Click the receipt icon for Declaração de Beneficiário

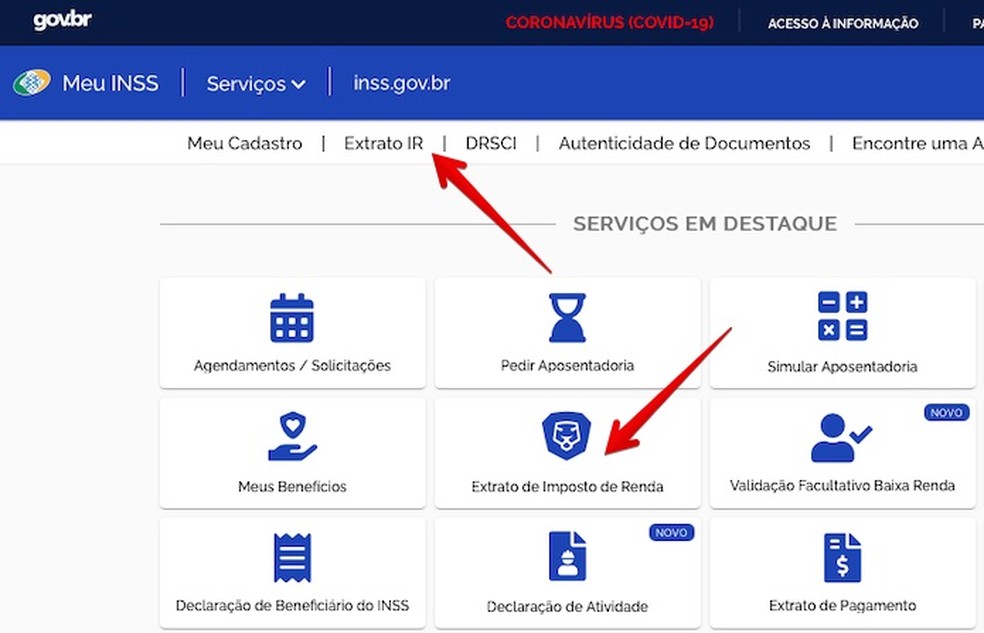[292, 558]
